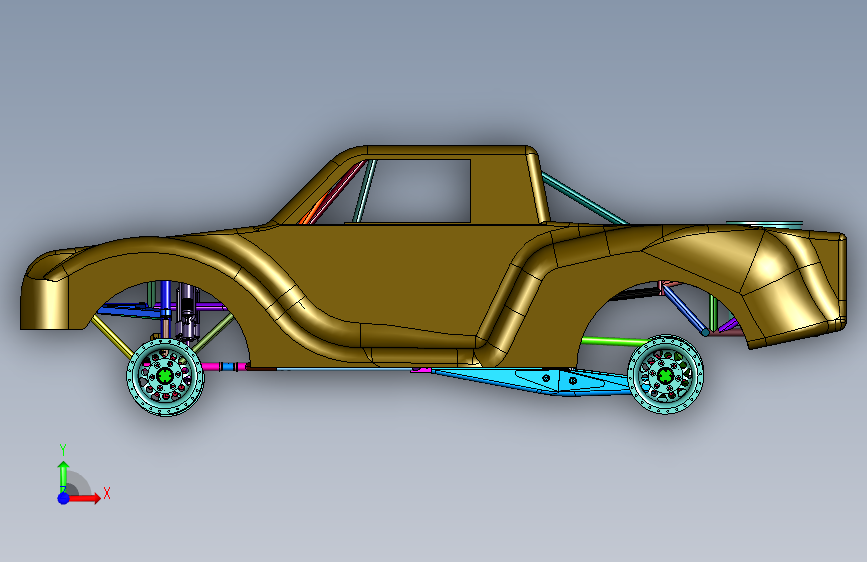The image size is (867, 562).
Task: Pick the front shock absorber behind the front wheel arch
Action: (x=187, y=311)
